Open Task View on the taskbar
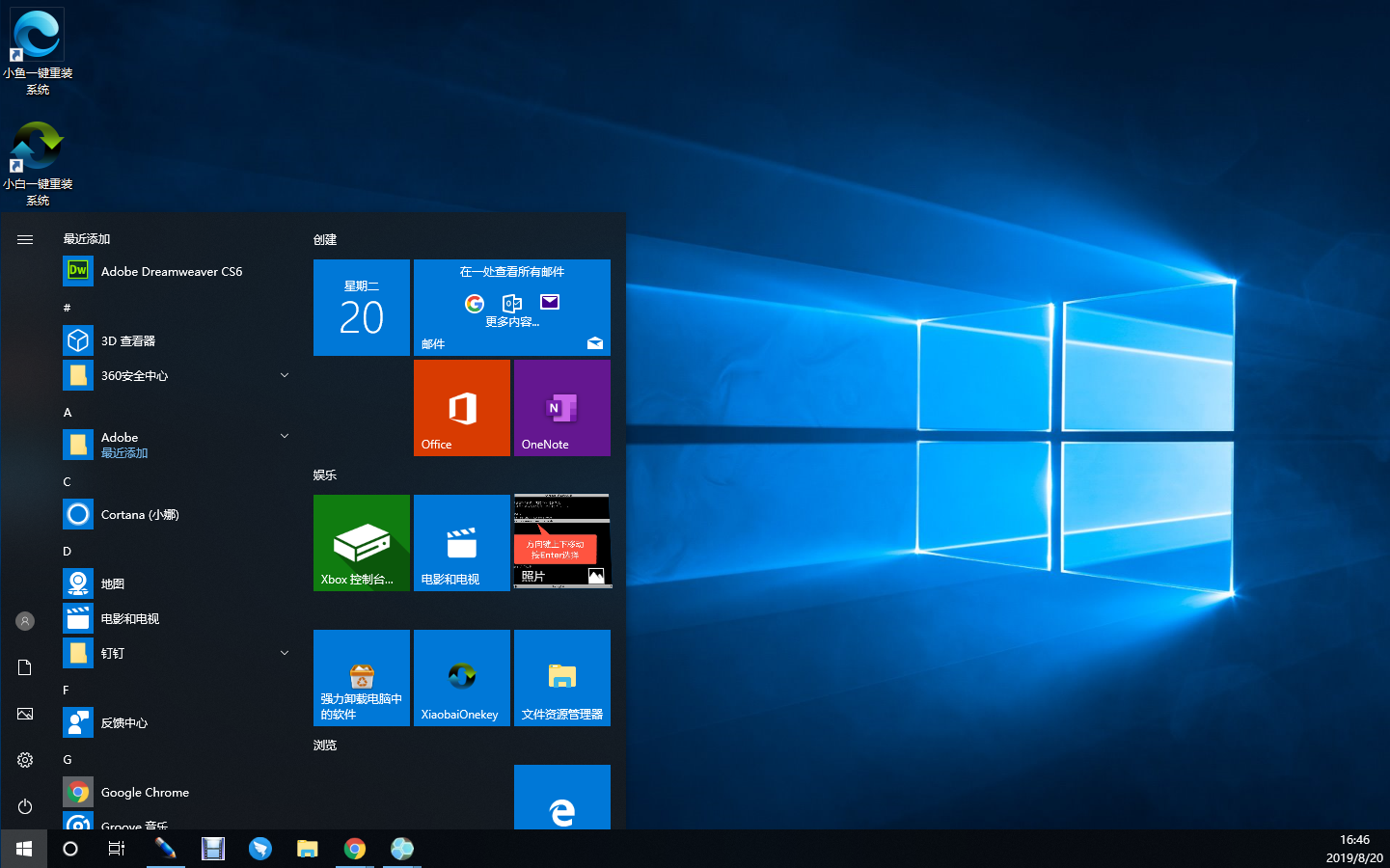 click(x=117, y=849)
